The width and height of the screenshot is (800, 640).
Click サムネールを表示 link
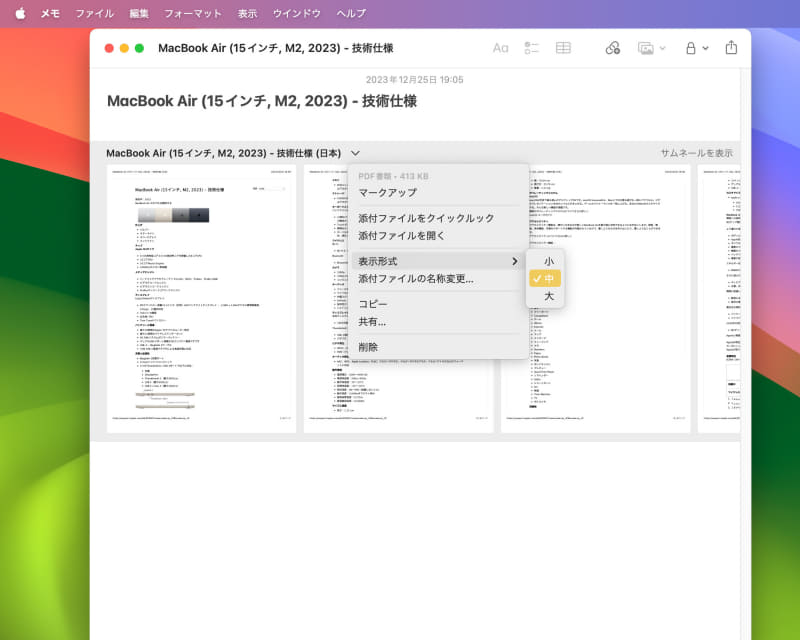pyautogui.click(x=696, y=153)
